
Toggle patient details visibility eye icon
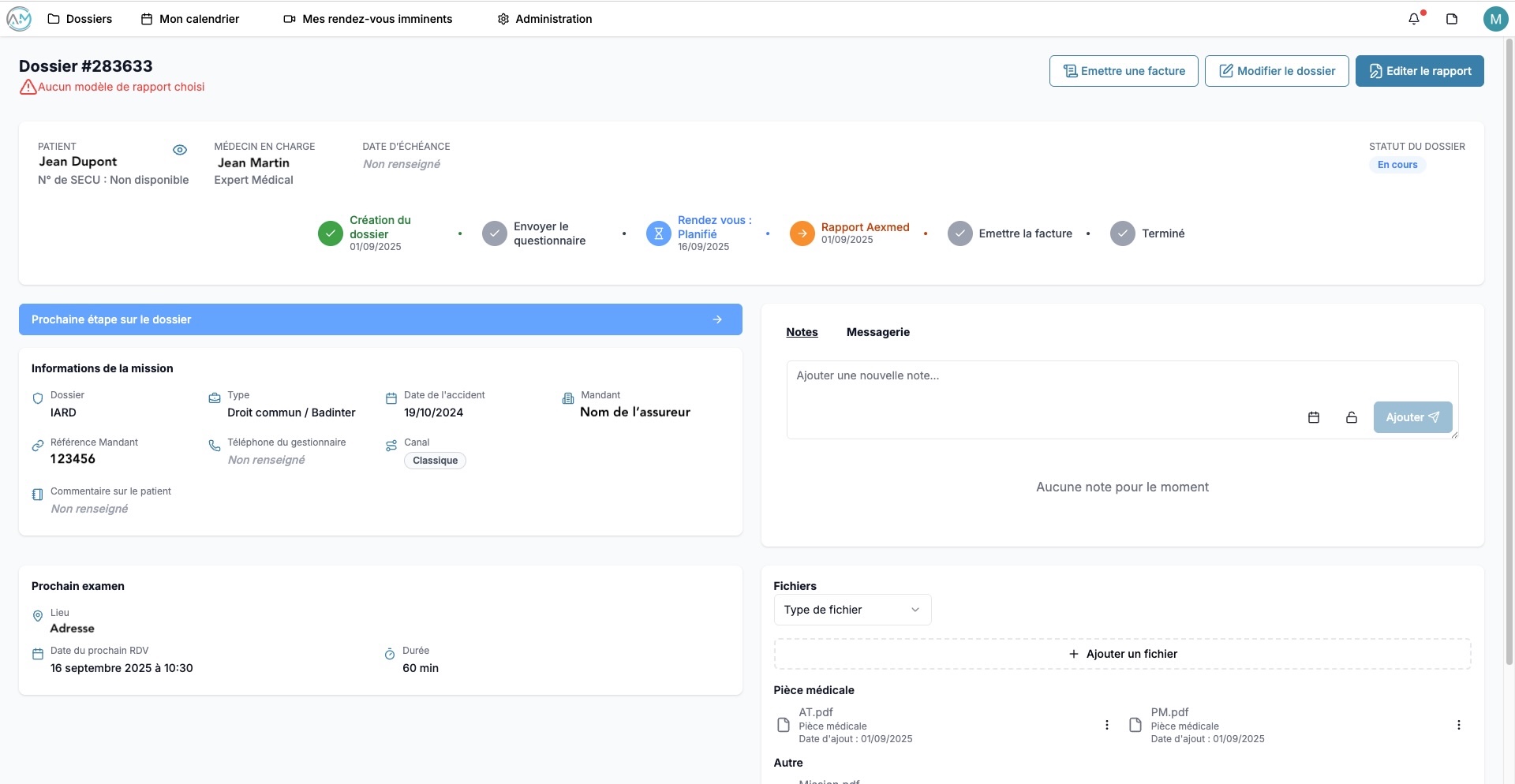click(180, 150)
